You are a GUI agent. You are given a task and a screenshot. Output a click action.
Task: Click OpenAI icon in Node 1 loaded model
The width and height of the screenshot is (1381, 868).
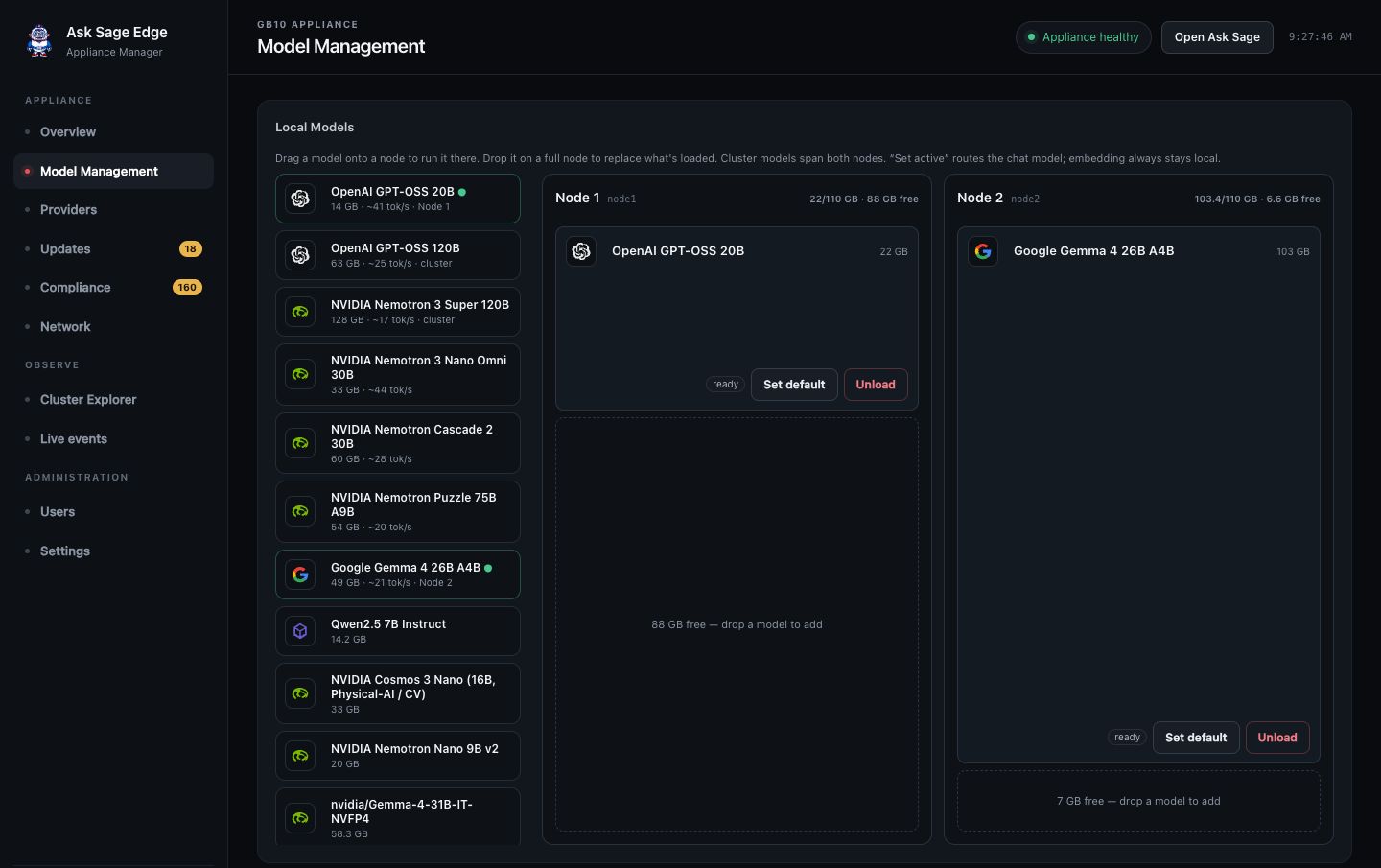pyautogui.click(x=581, y=251)
